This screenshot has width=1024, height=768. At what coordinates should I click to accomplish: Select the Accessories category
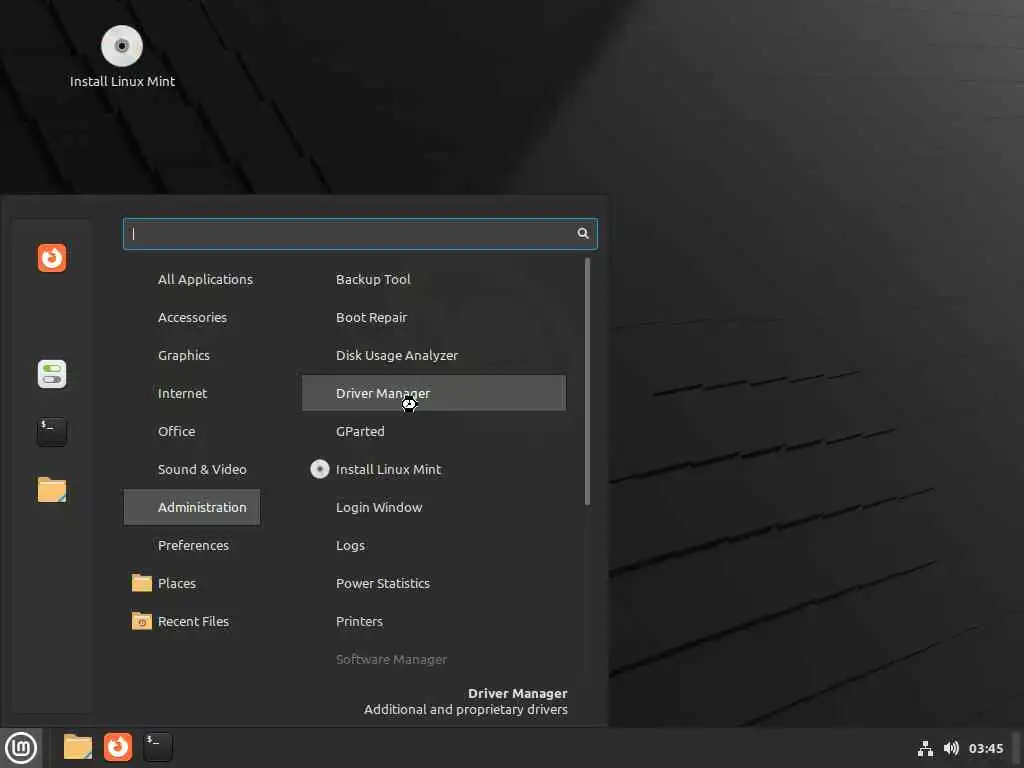click(x=191, y=317)
